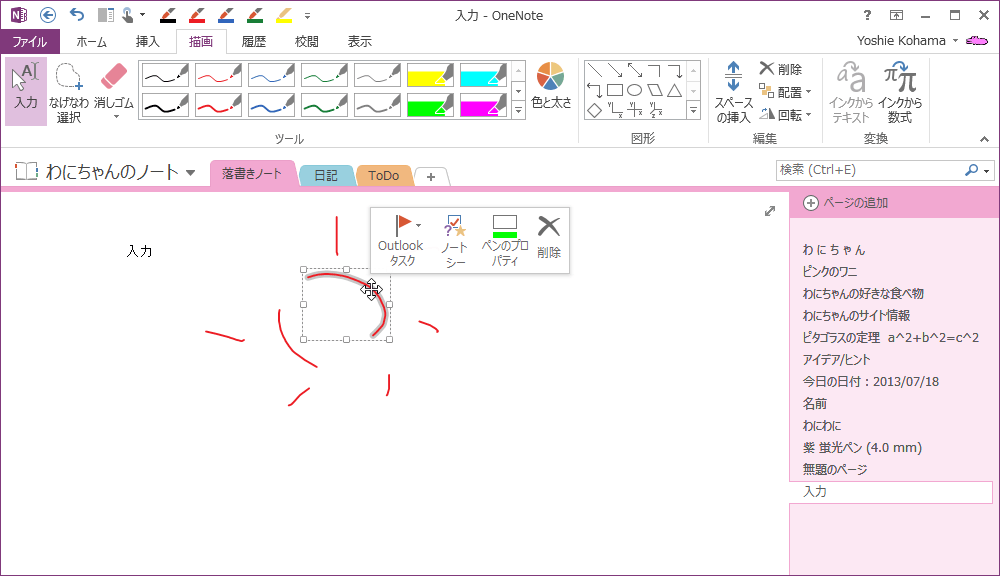
Task: Open the 配置 arrange dropdown
Action: click(785, 92)
